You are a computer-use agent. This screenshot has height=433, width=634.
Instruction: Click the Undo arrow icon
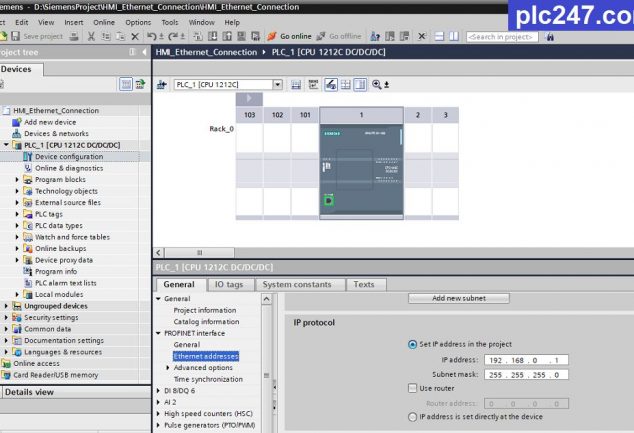click(x=152, y=36)
